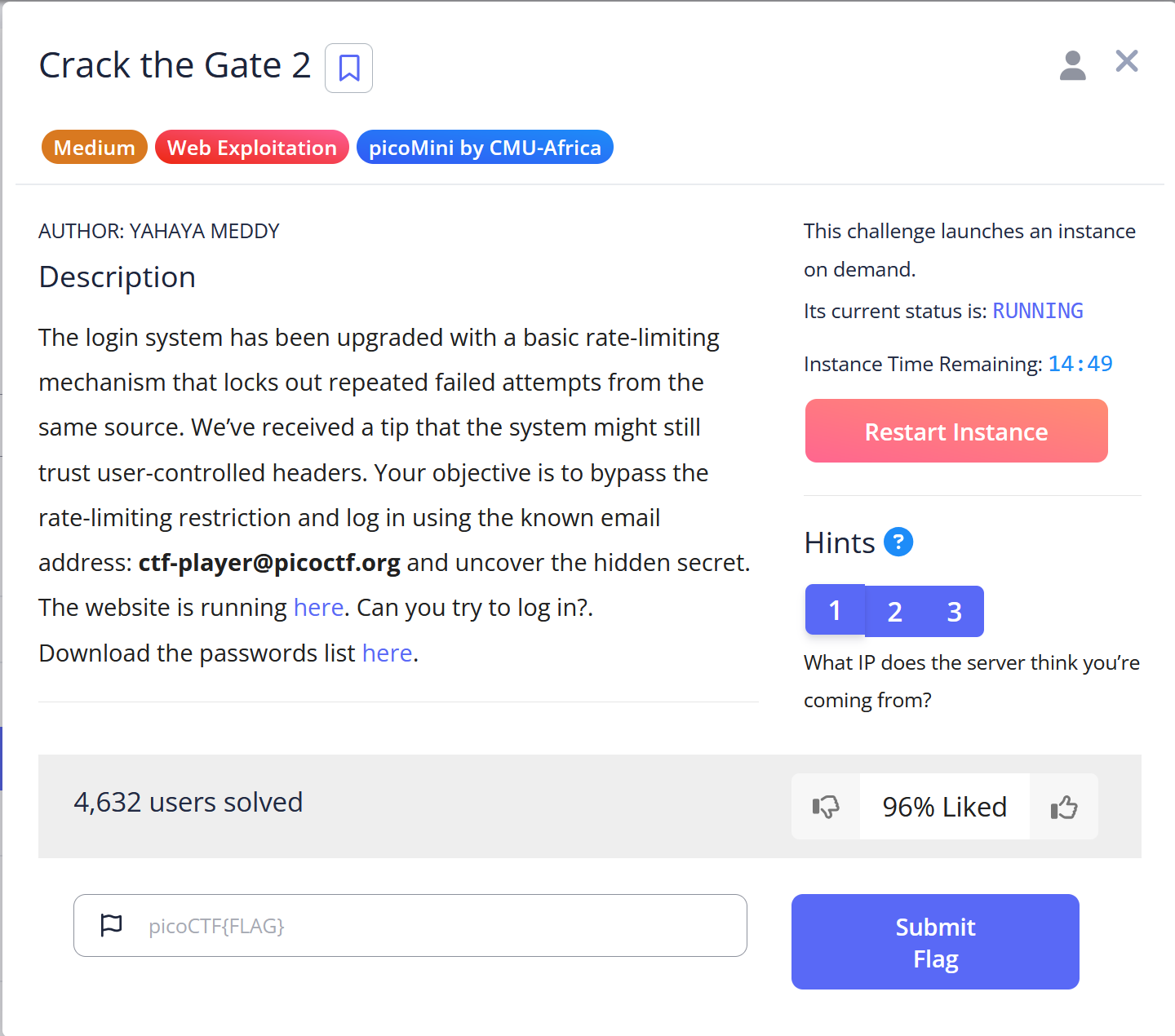Close the challenge dialog with the X
Screen dimensions: 1175x1036
(x=1126, y=61)
